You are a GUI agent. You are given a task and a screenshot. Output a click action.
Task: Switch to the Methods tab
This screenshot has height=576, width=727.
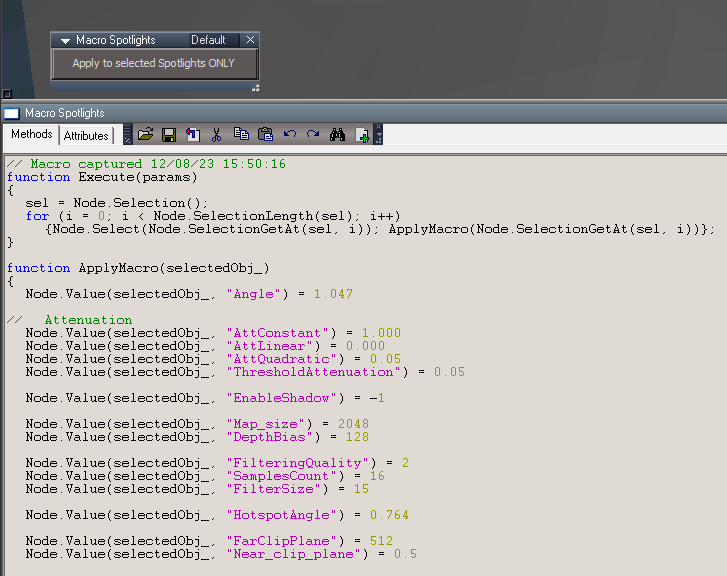pyautogui.click(x=32, y=134)
